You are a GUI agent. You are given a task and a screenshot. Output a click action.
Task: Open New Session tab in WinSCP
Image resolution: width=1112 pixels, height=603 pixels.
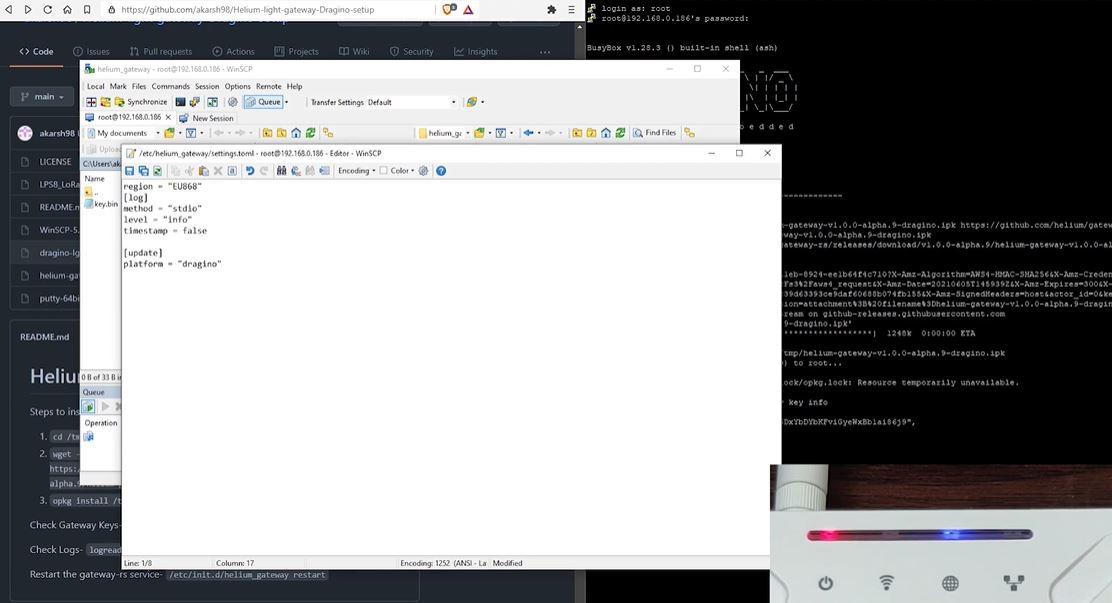pyautogui.click(x=206, y=118)
